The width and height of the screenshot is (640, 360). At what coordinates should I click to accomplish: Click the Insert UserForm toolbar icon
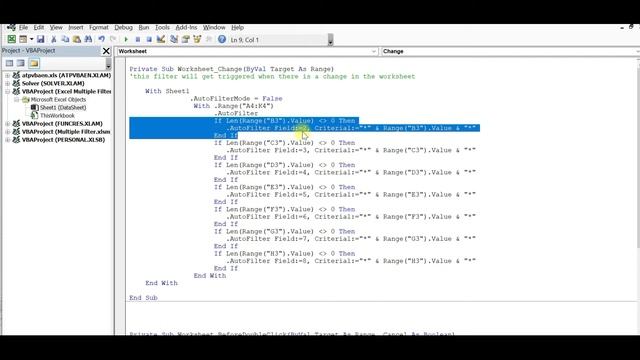tap(23, 39)
